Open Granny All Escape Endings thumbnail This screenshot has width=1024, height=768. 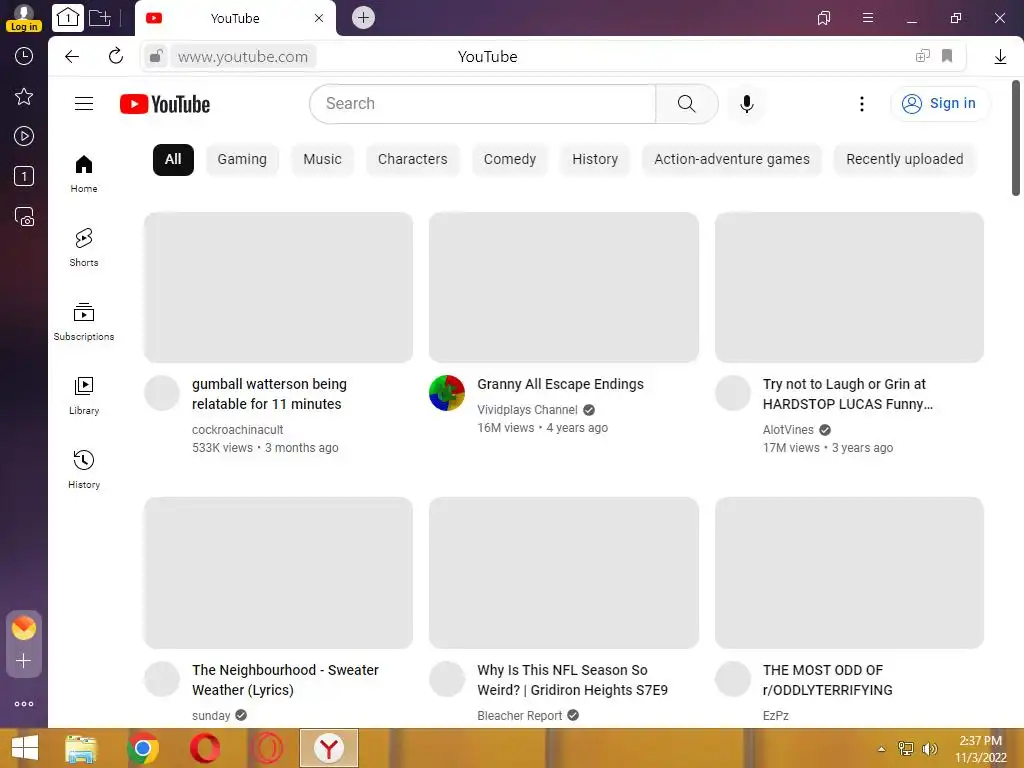click(x=564, y=287)
